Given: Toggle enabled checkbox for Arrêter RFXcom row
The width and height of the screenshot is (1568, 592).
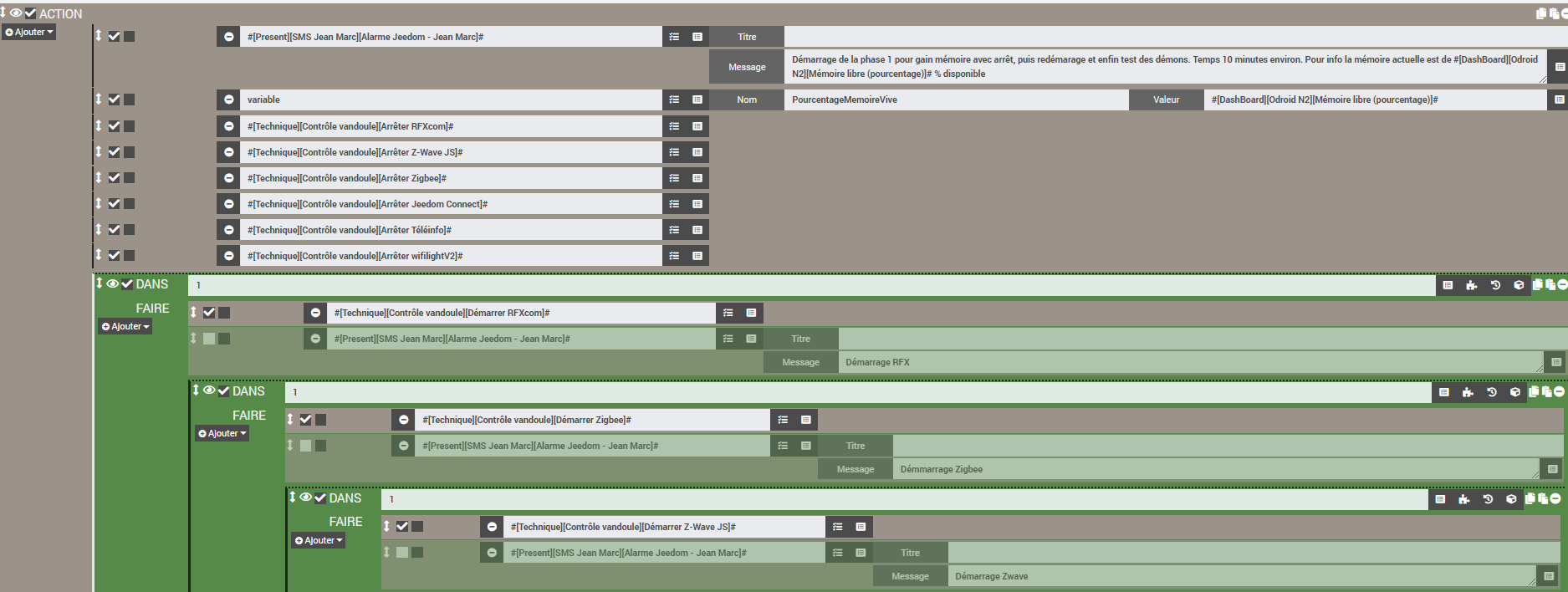Looking at the screenshot, I should [115, 126].
